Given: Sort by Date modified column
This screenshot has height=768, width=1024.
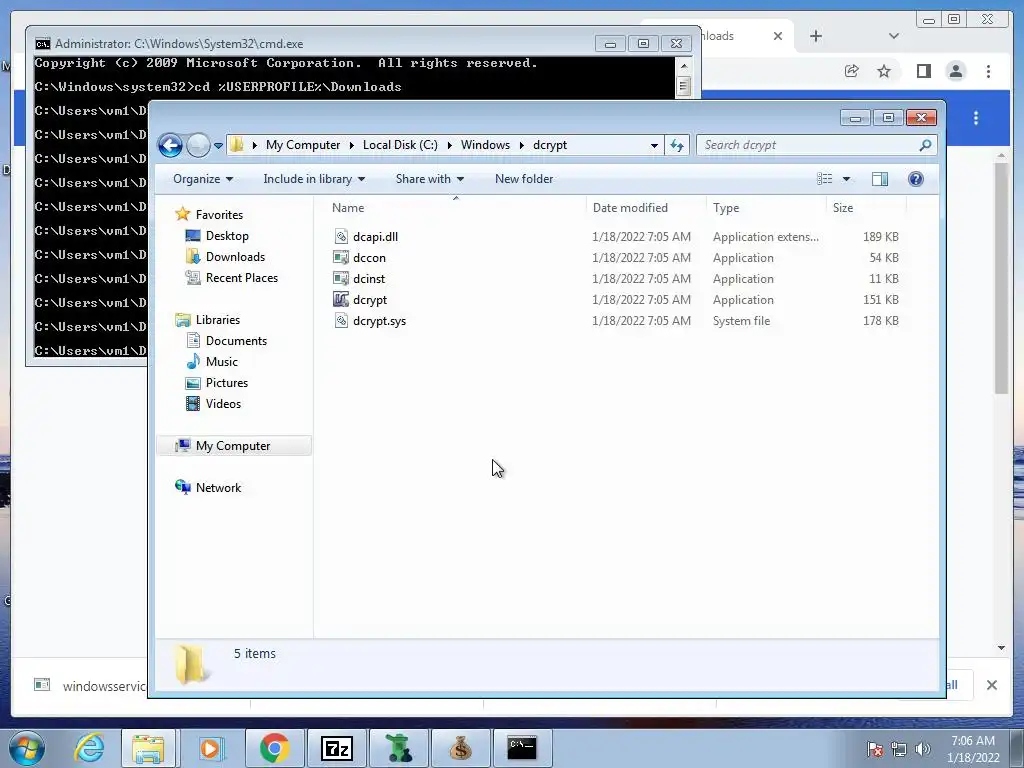Looking at the screenshot, I should [x=646, y=208].
